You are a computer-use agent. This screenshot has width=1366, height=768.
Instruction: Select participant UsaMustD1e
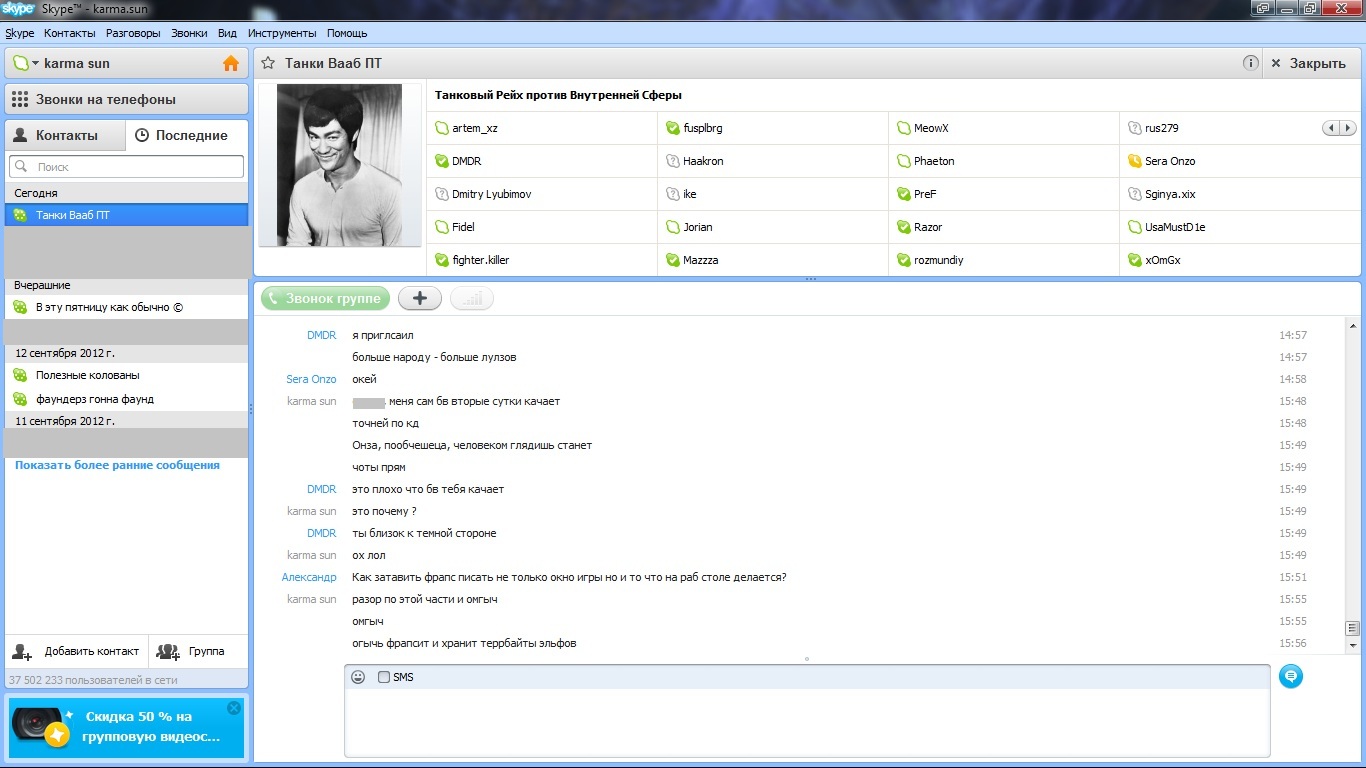pyautogui.click(x=1175, y=227)
